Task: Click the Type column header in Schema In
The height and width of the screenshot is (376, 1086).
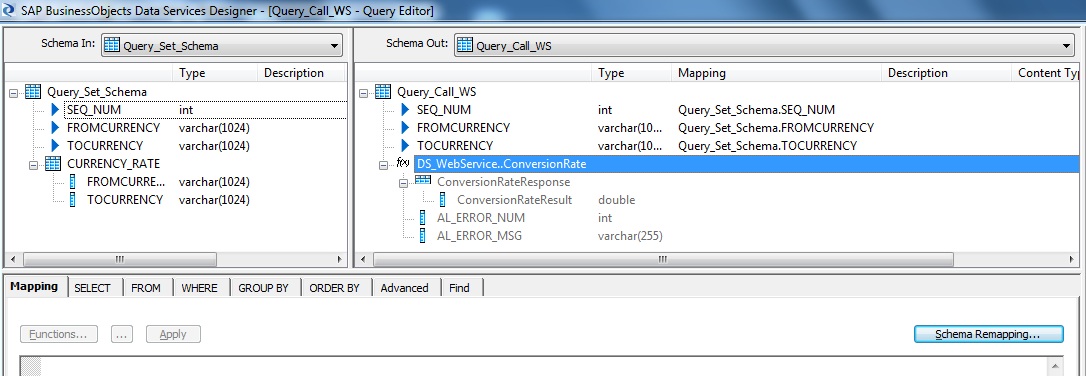Action: pyautogui.click(x=215, y=73)
